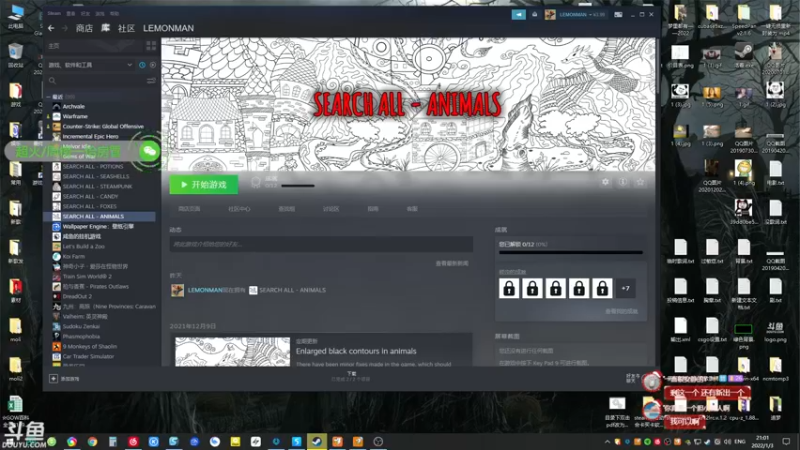
Task: Open the Steam menu
Action: 54,14
